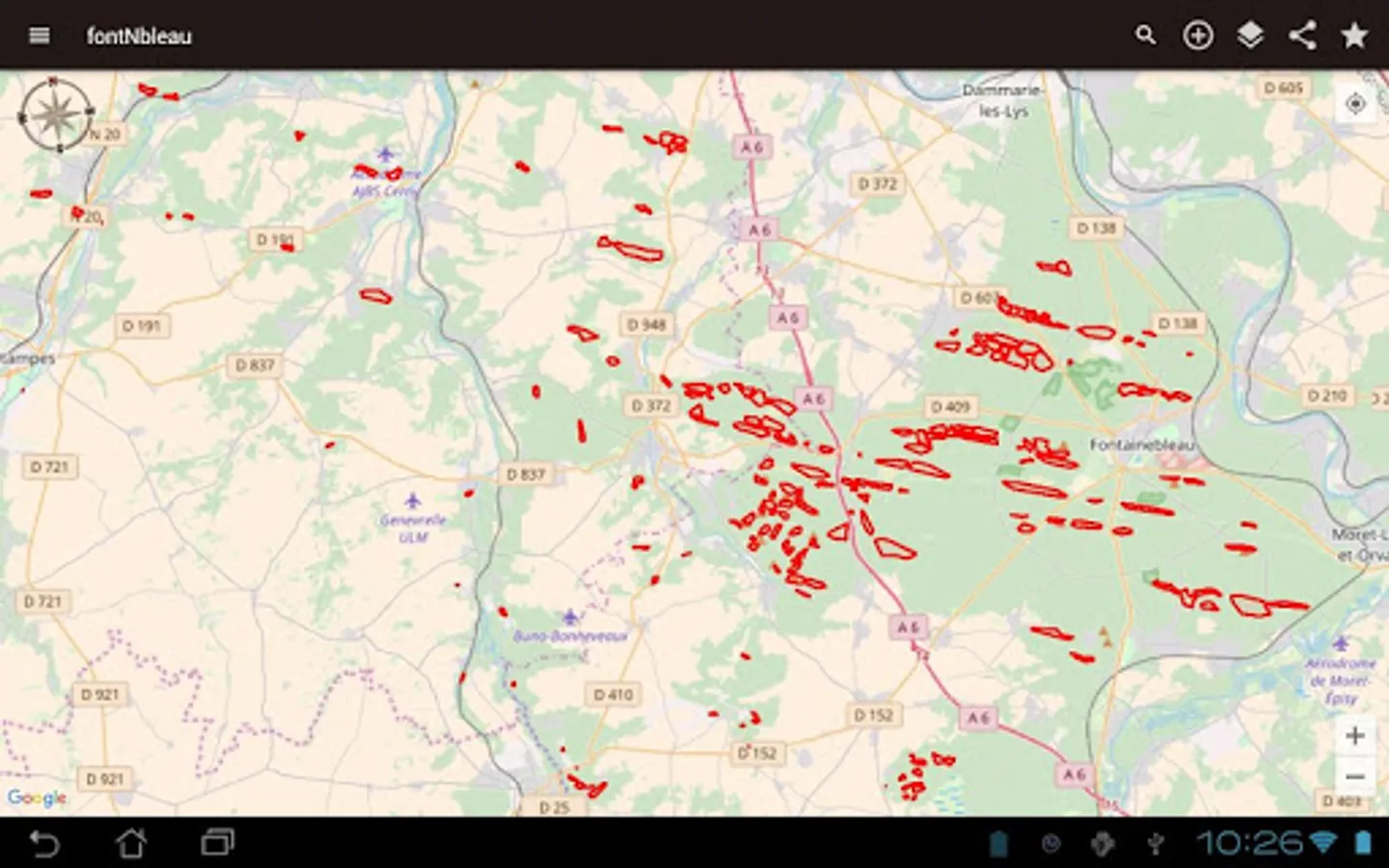Tap the star favorites icon
Image resolution: width=1389 pixels, height=868 pixels.
click(x=1354, y=36)
